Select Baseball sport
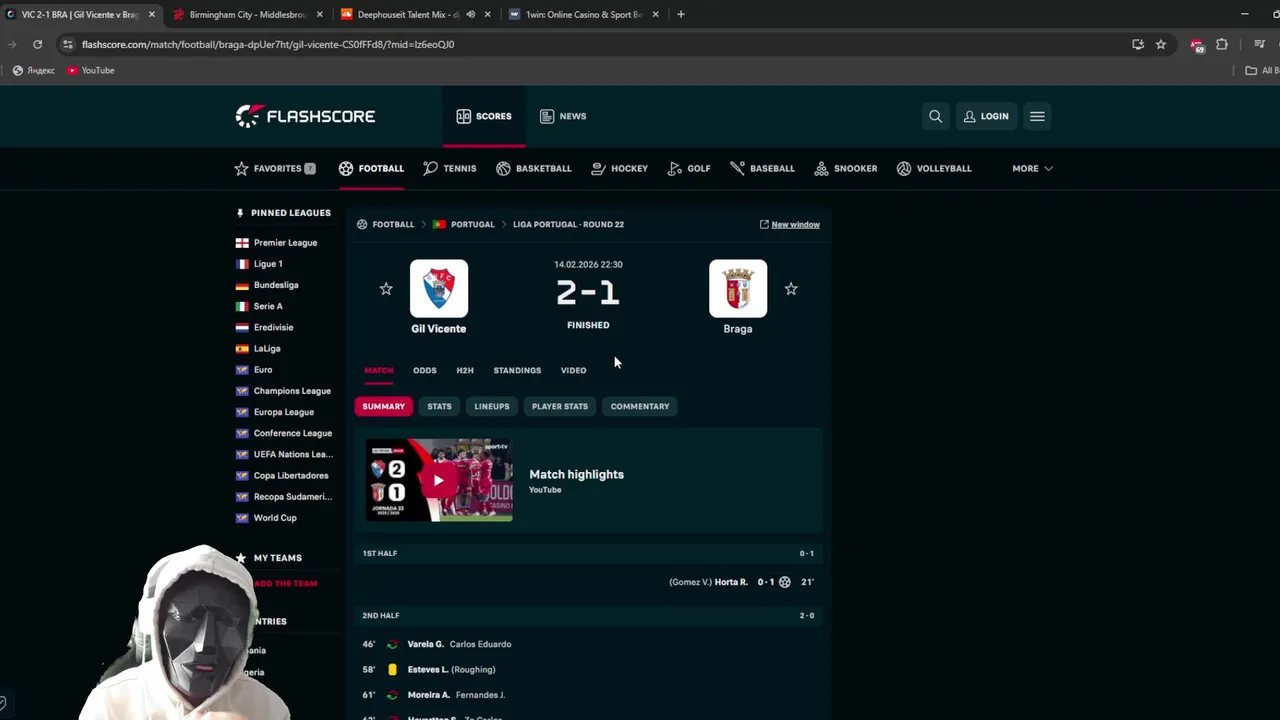The height and width of the screenshot is (720, 1280). pyautogui.click(x=763, y=168)
